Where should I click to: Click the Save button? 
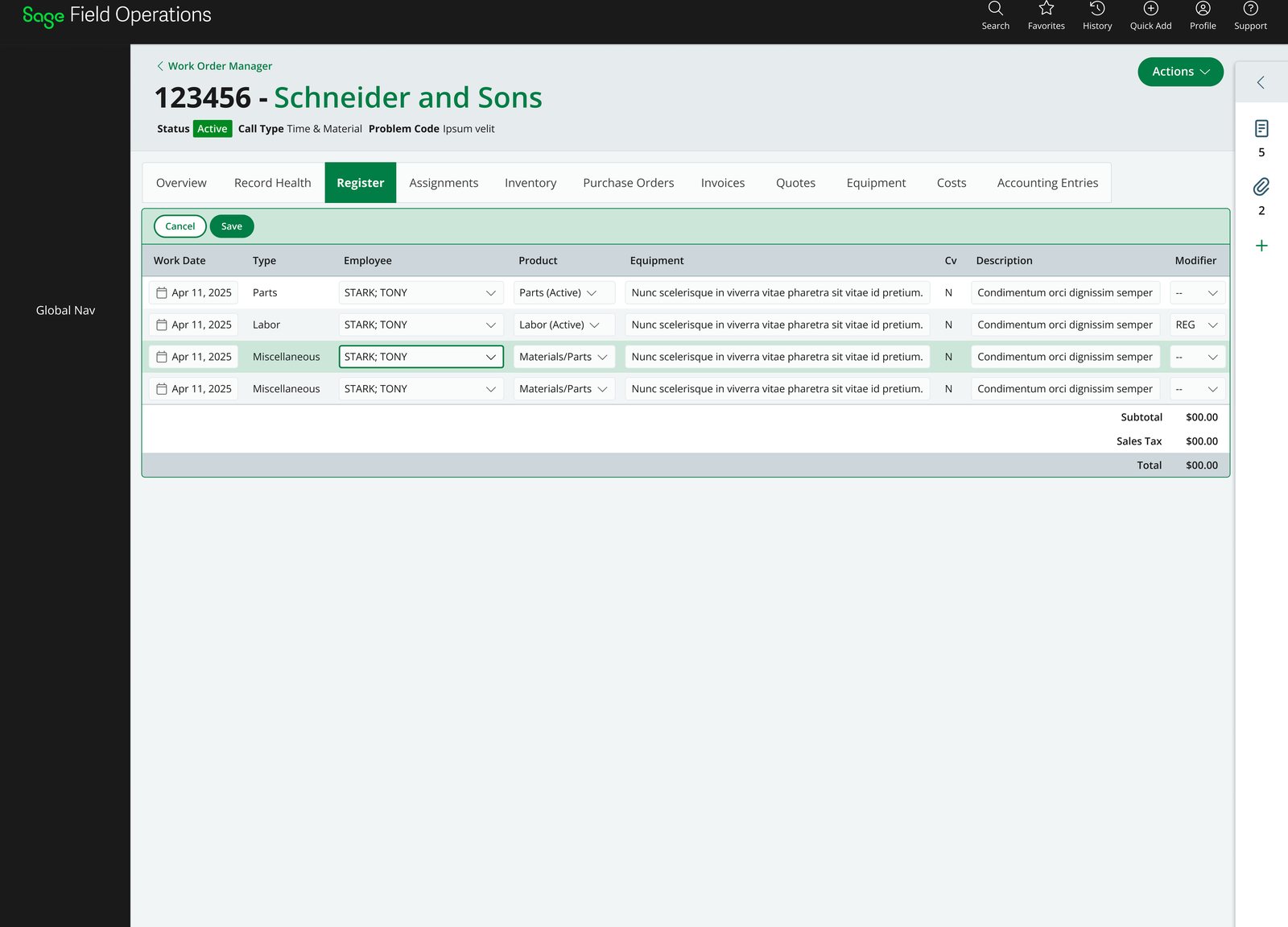(232, 226)
